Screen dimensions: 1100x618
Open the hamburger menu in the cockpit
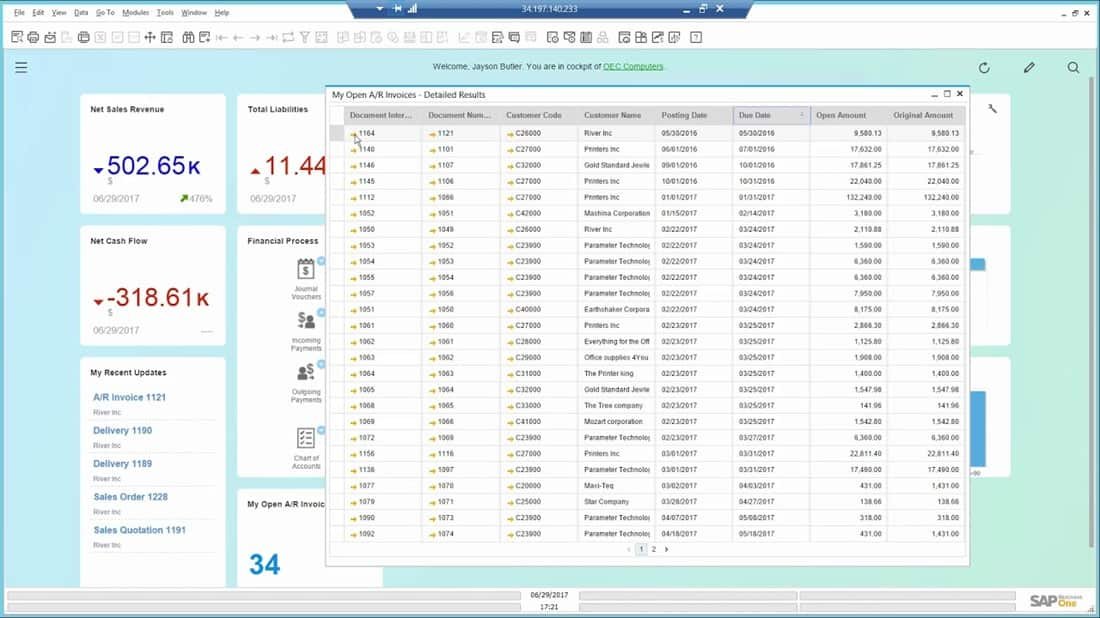(21, 68)
